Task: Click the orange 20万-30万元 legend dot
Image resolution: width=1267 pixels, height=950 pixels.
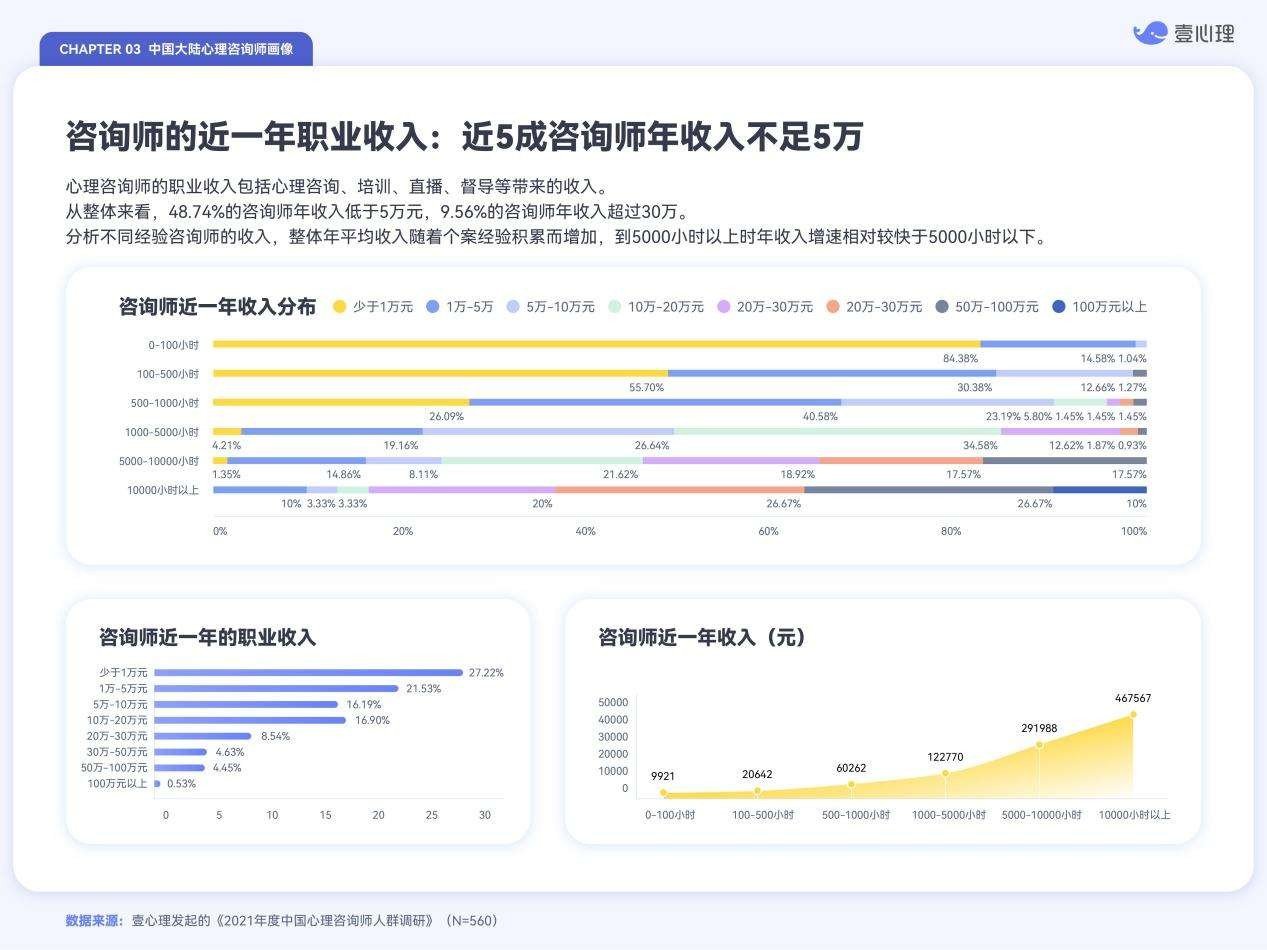Action: click(x=833, y=307)
